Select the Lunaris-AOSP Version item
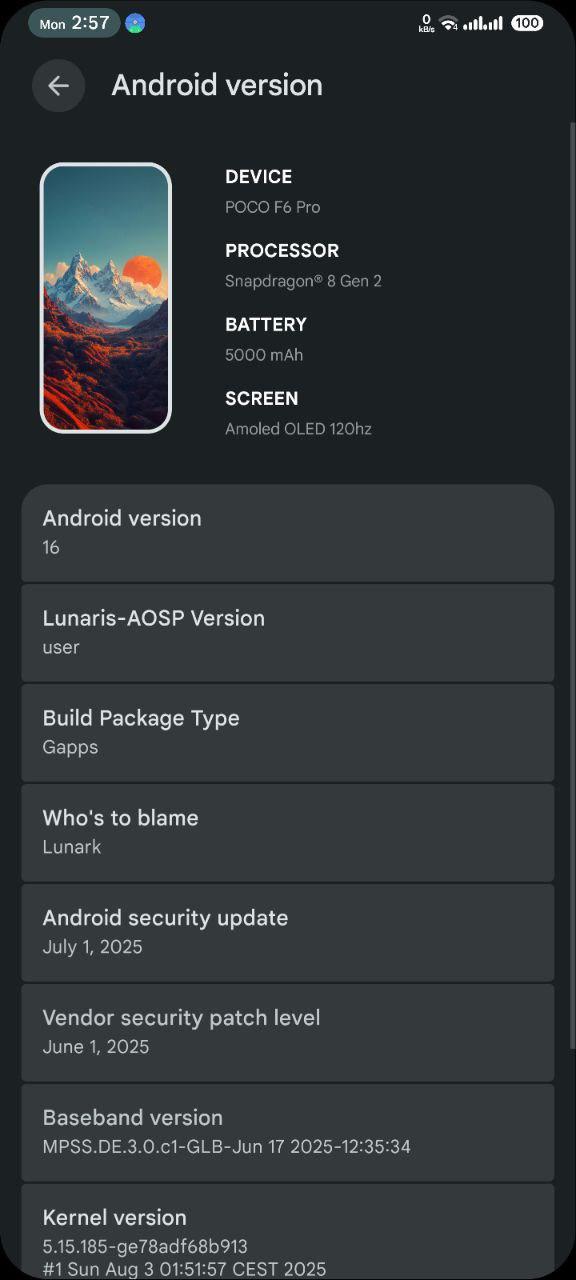Screen dimensions: 576x1280 point(288,633)
